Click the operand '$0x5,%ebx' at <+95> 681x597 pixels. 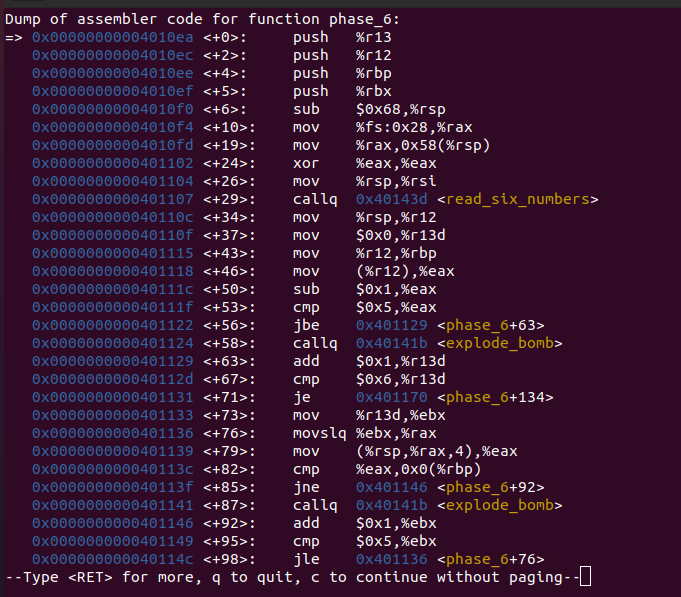point(396,542)
